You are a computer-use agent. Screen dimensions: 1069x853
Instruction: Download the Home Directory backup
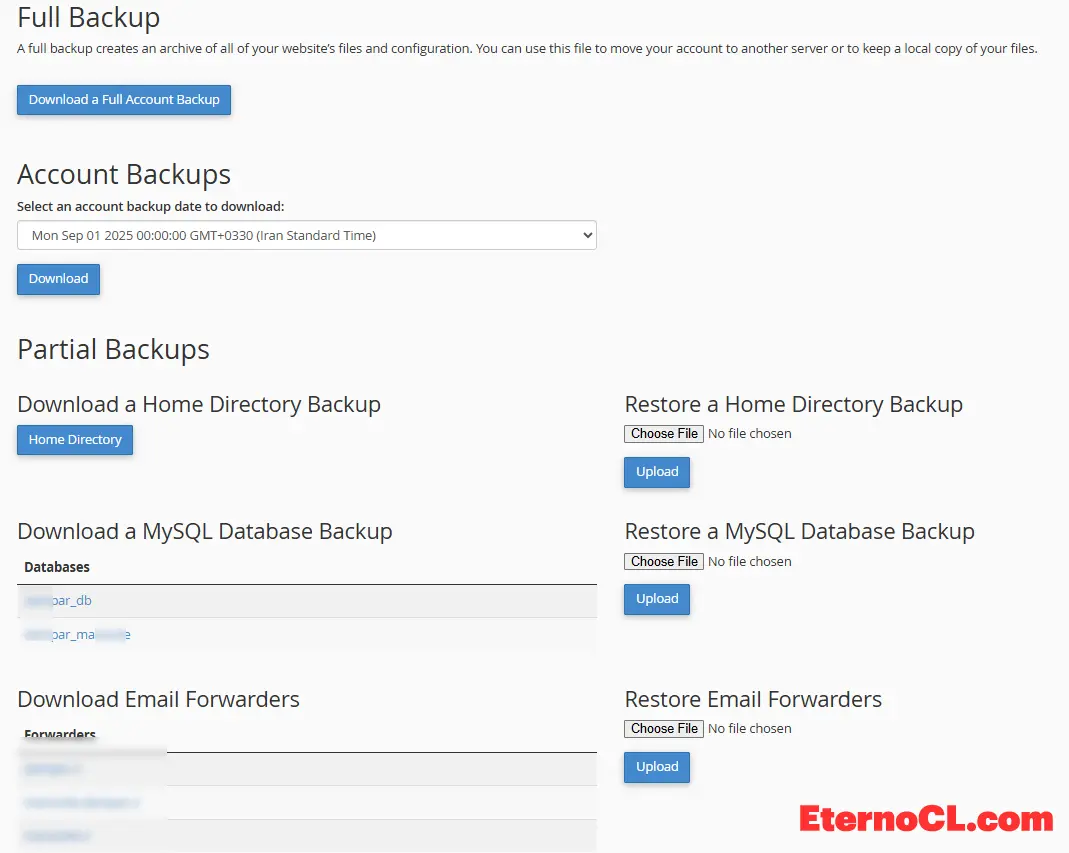click(75, 440)
